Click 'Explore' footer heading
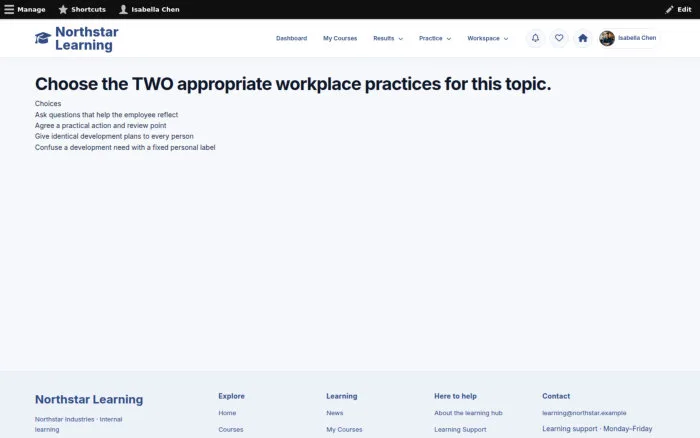This screenshot has height=438, width=700. point(231,396)
